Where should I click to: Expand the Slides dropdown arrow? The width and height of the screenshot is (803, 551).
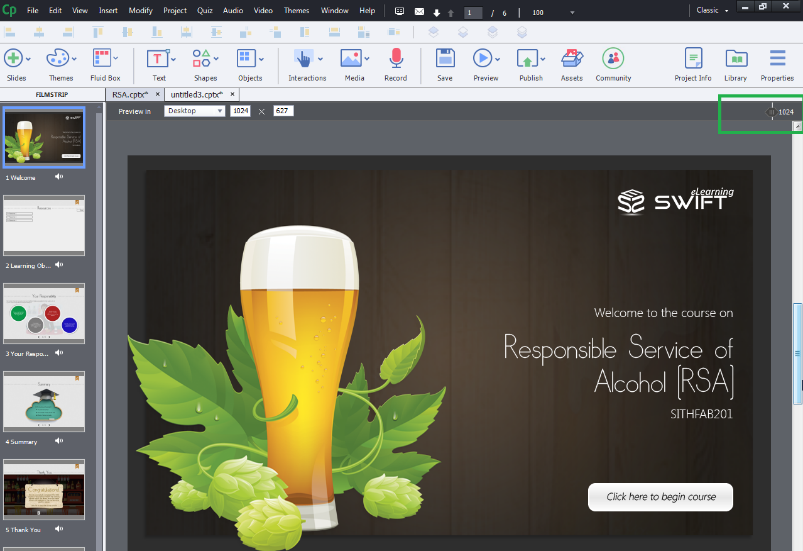point(28,59)
